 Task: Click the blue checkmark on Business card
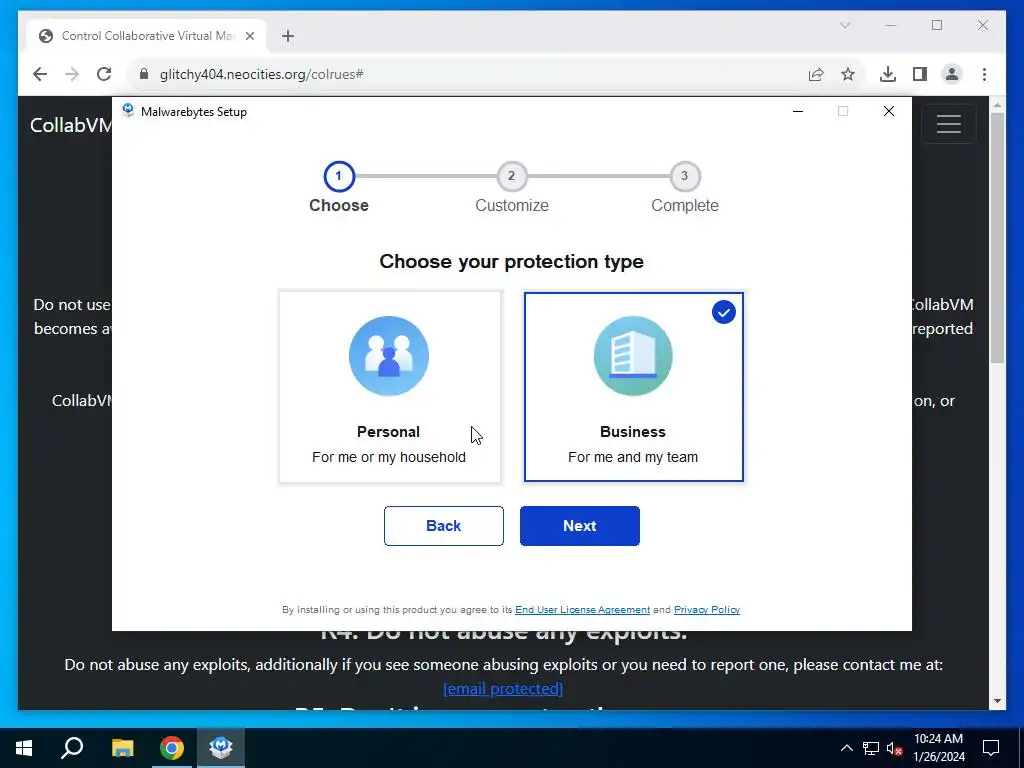pos(724,312)
